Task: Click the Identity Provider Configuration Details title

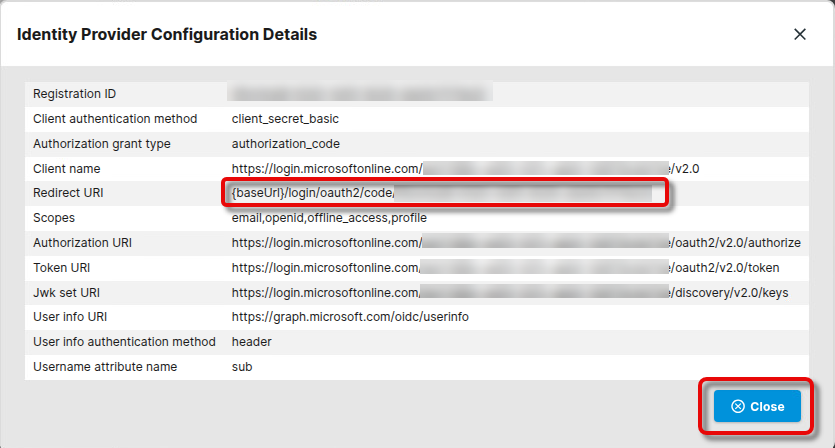Action: pos(167,34)
